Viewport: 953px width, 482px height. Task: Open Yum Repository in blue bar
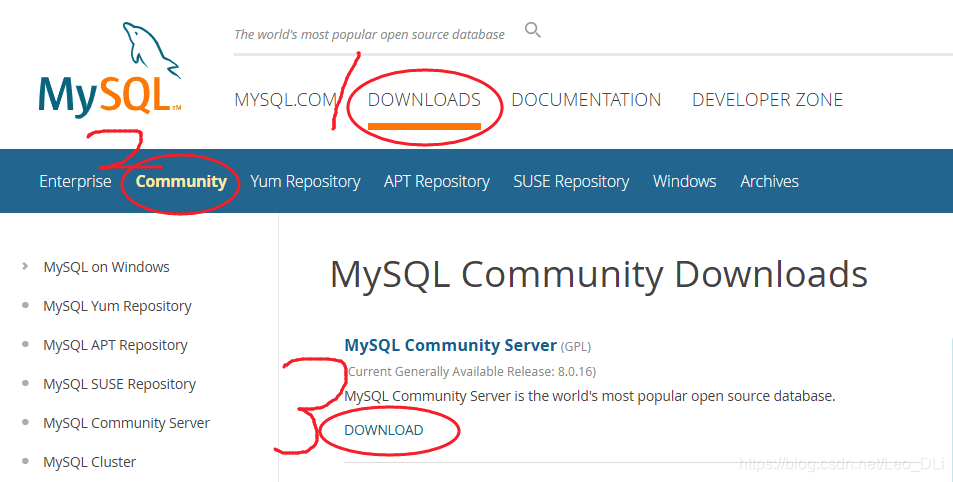coord(305,182)
